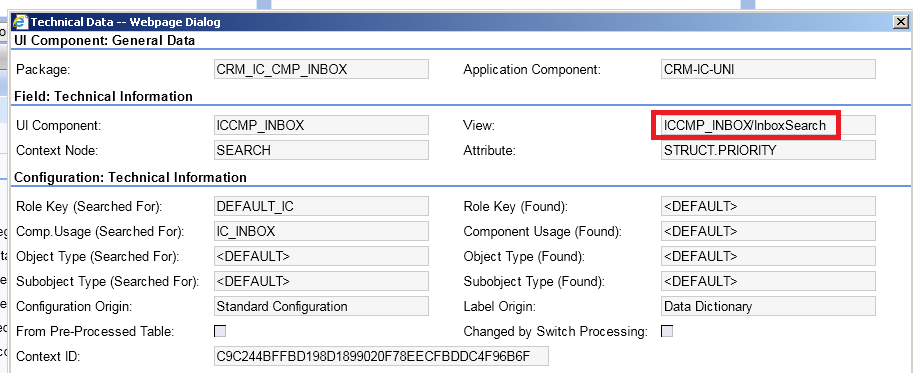Click the 'Context Node:' label
Screen dimensions: 913x373
pyautogui.click(x=57, y=151)
